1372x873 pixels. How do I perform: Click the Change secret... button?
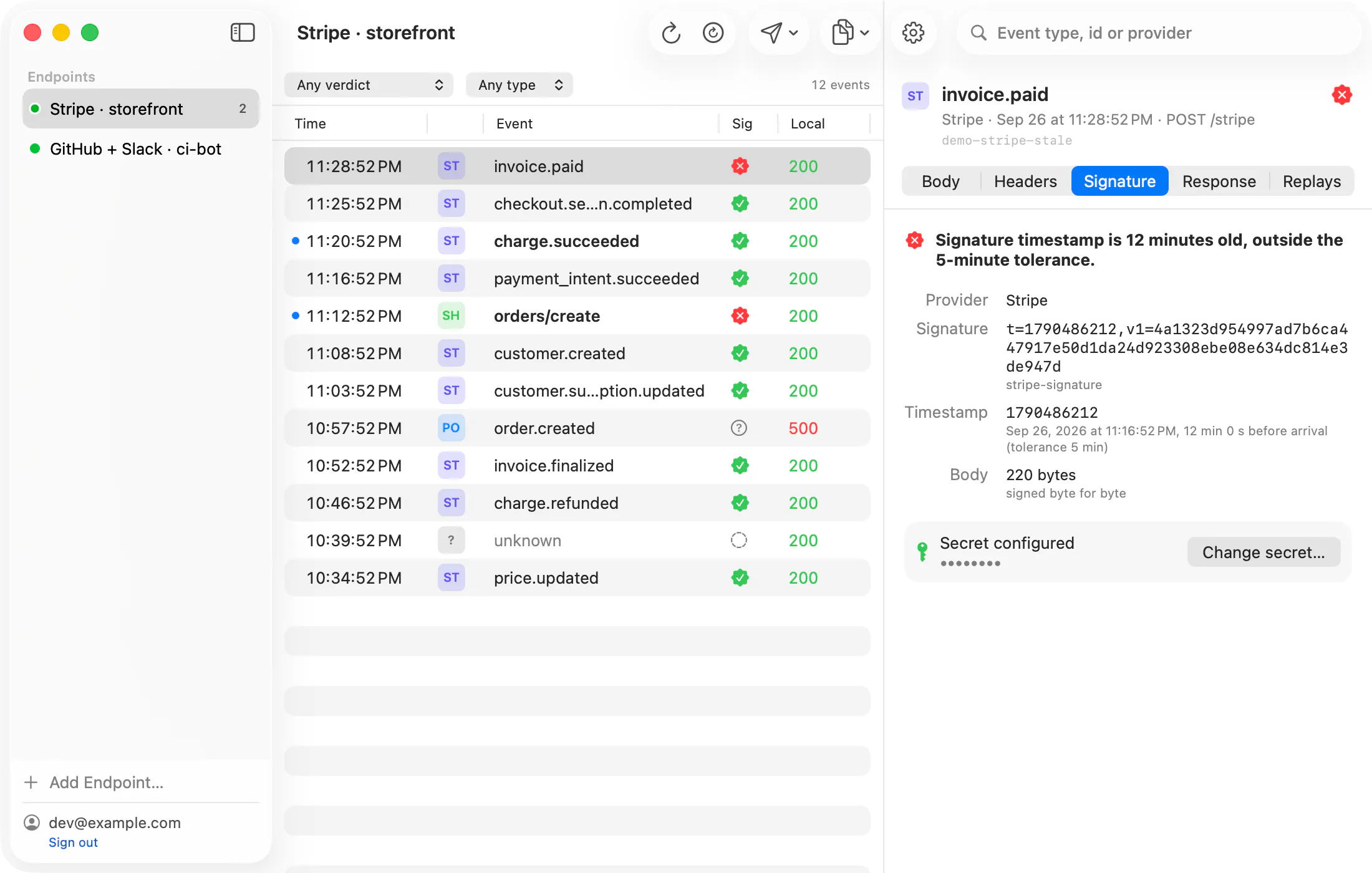pos(1263,552)
